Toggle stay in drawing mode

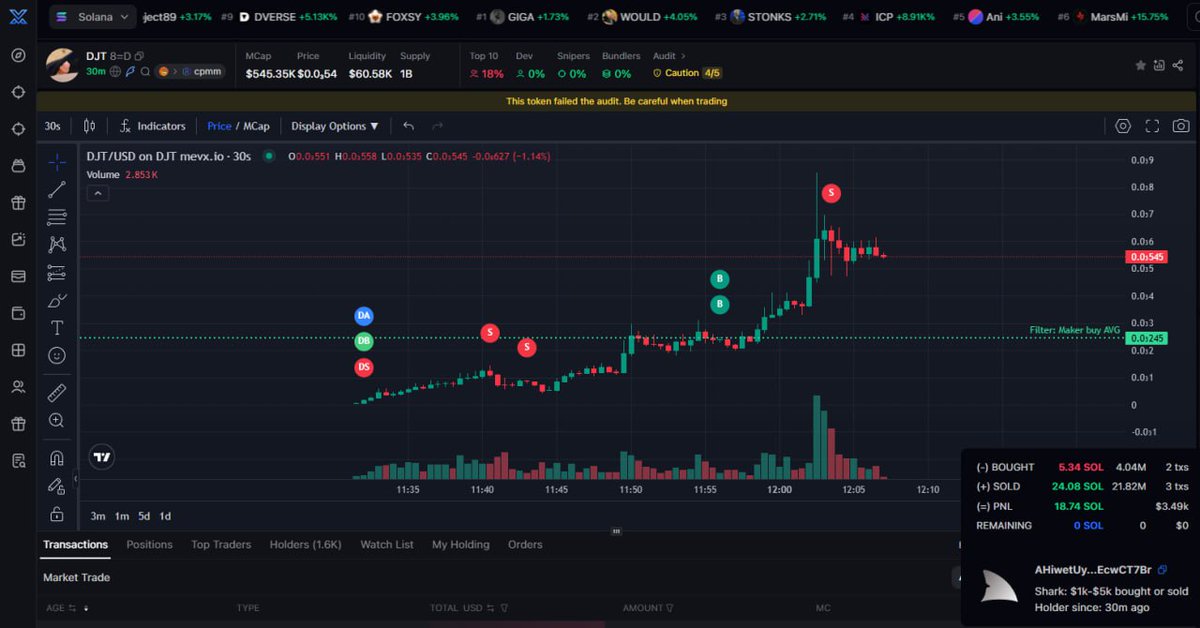pyautogui.click(x=57, y=486)
